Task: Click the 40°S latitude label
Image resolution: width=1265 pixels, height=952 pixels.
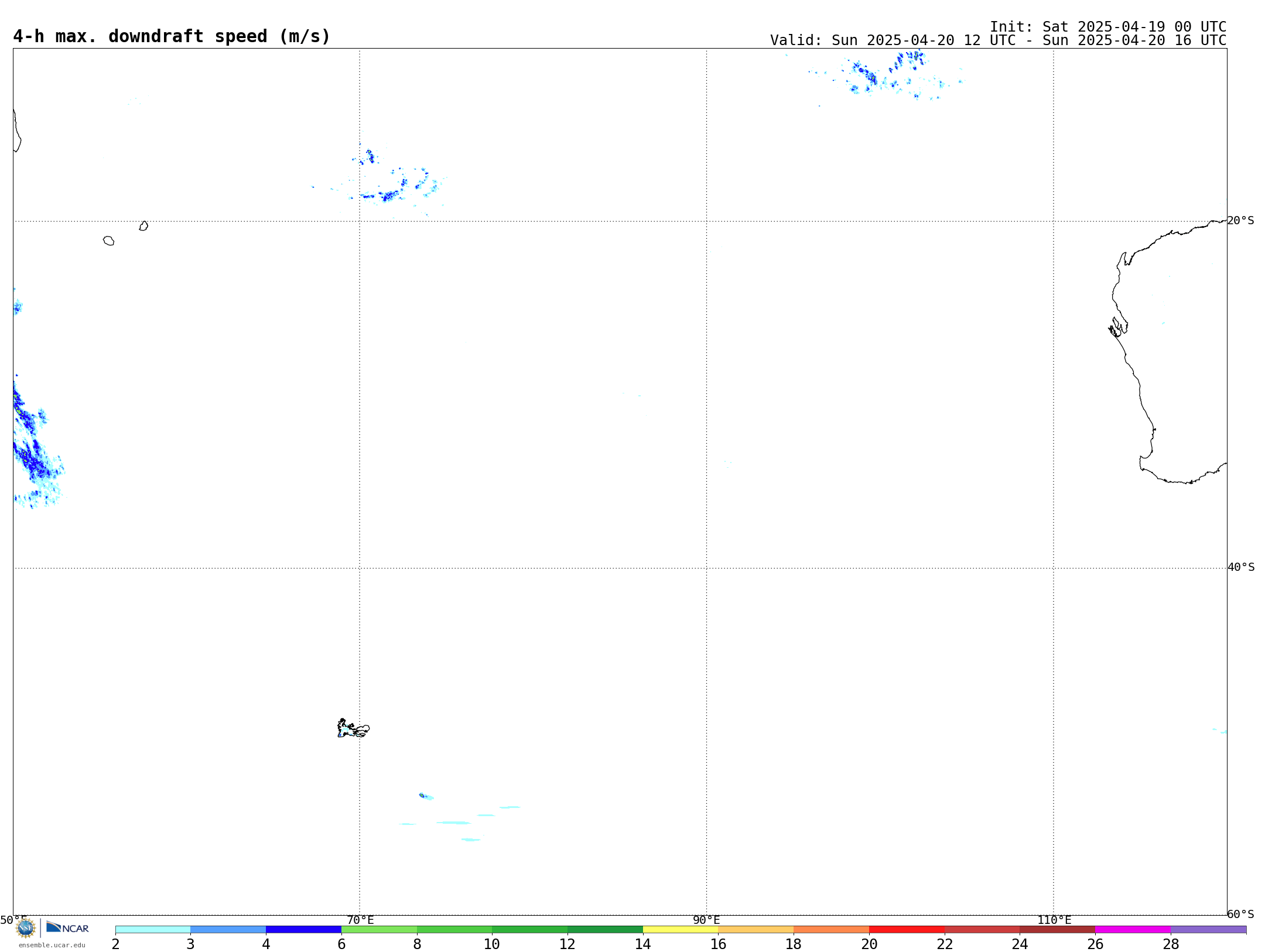Action: coord(1241,567)
